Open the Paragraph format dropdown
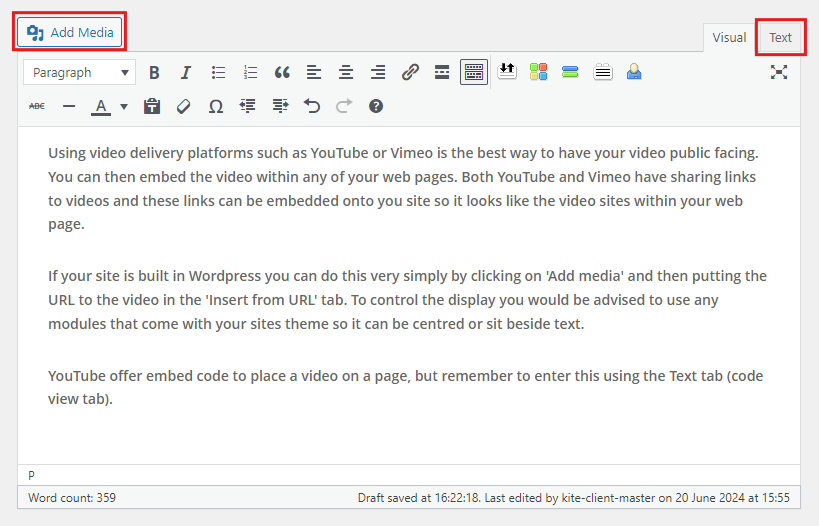819x526 pixels. pos(79,73)
